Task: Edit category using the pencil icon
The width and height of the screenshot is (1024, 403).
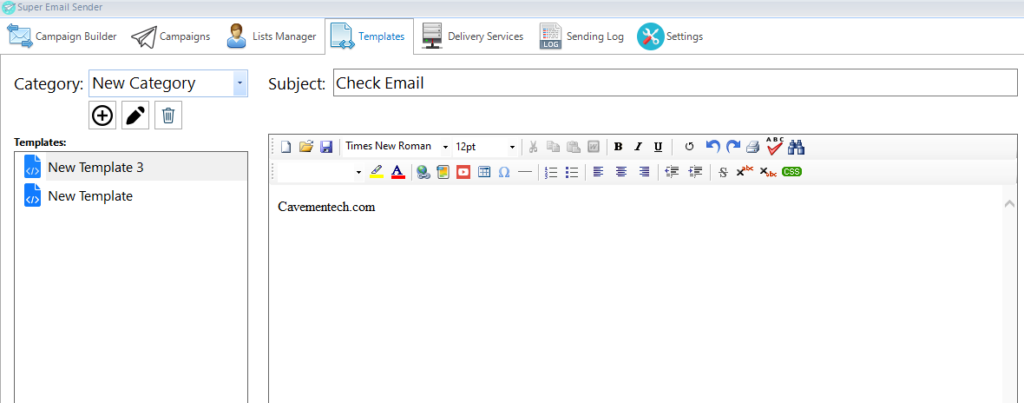Action: point(135,116)
